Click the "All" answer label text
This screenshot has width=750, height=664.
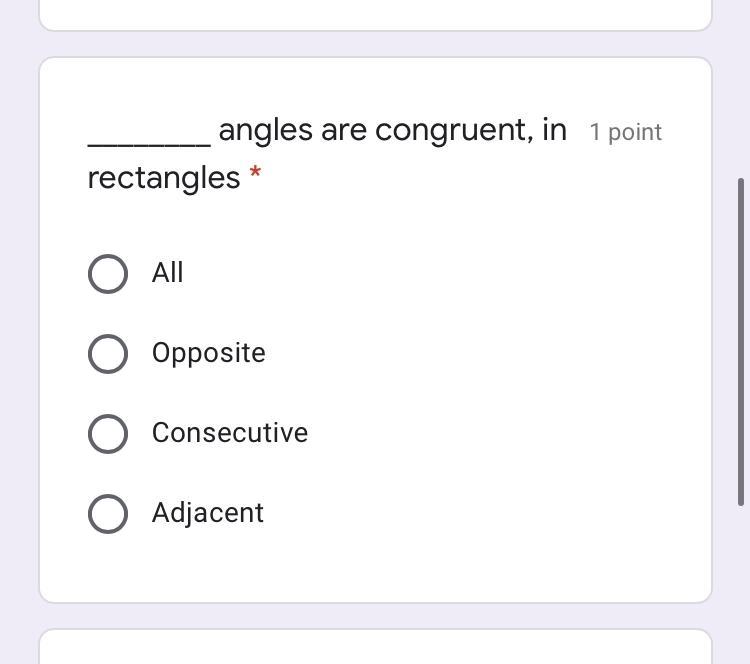coord(168,273)
